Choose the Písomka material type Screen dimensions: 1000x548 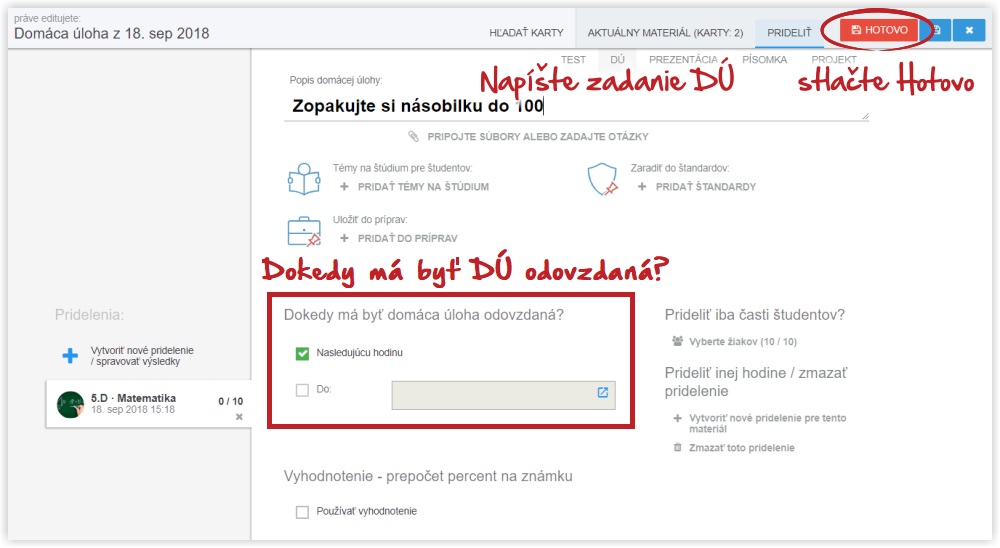(765, 59)
